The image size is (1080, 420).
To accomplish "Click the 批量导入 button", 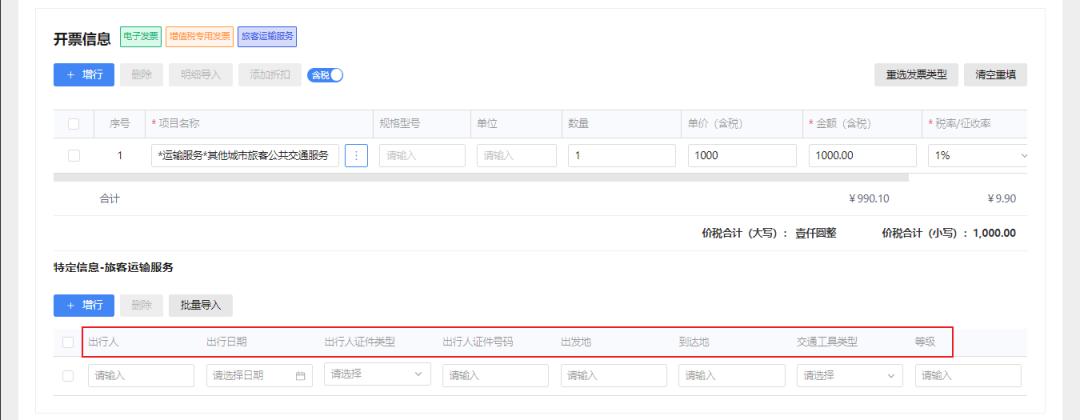I will (200, 306).
